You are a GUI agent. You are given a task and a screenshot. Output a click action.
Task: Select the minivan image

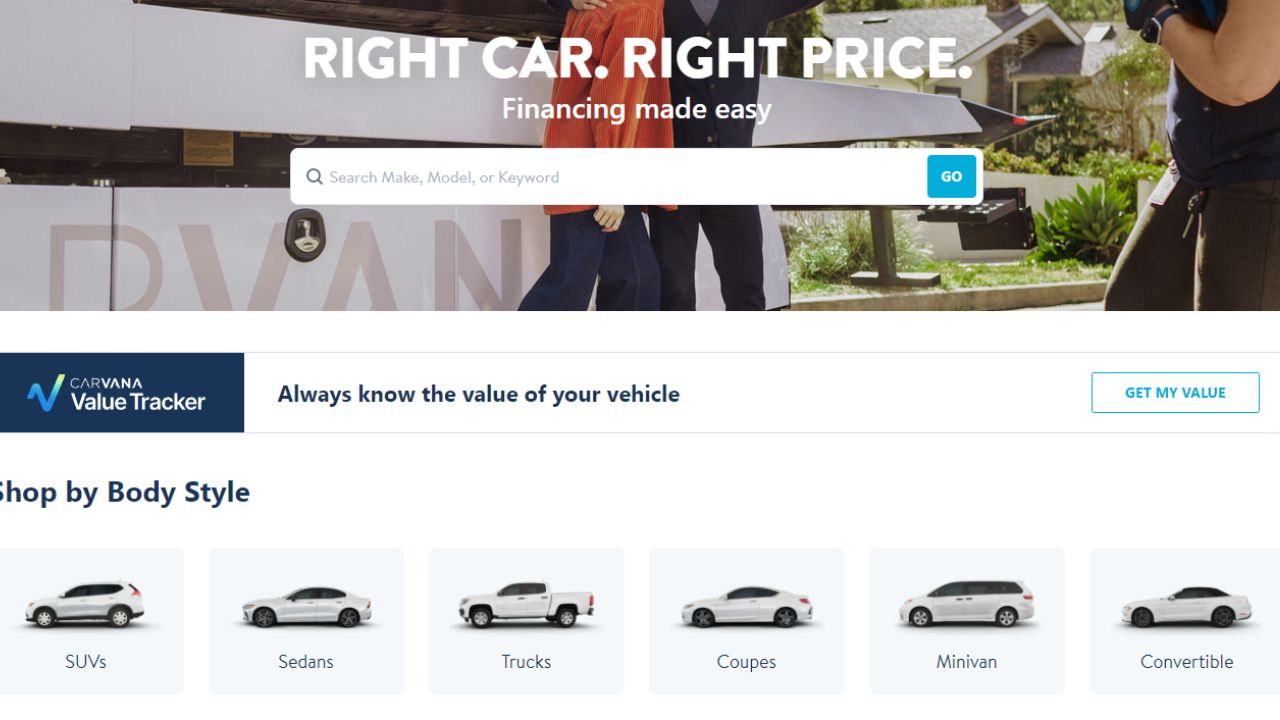[x=966, y=604]
